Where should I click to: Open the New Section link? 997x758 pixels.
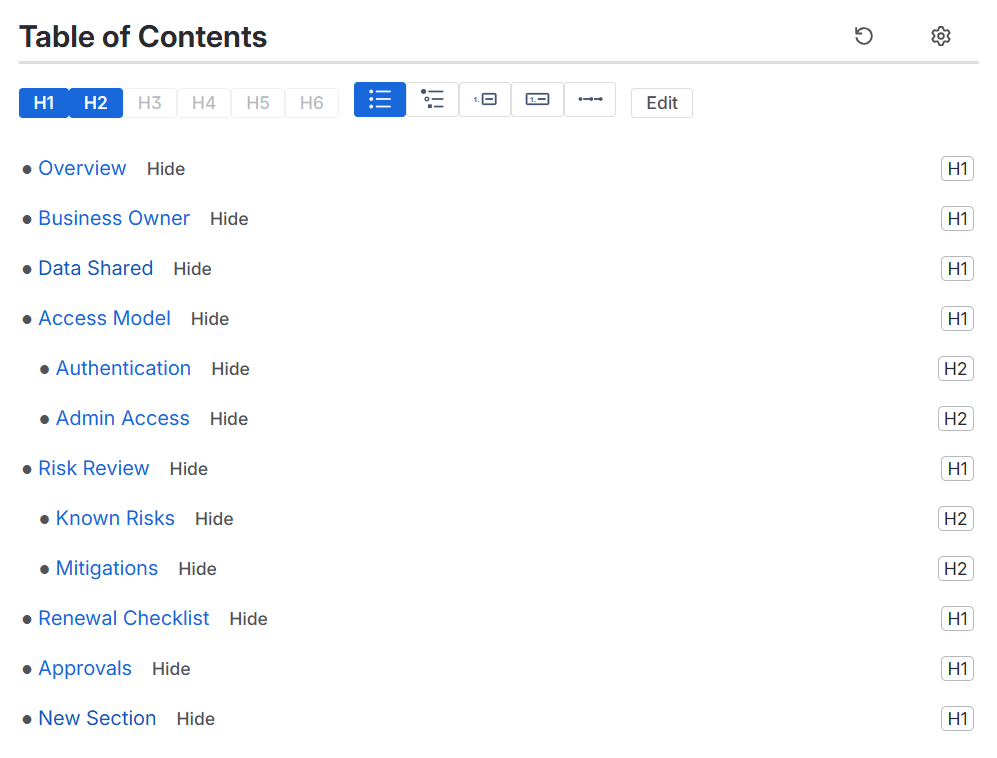(x=97, y=718)
